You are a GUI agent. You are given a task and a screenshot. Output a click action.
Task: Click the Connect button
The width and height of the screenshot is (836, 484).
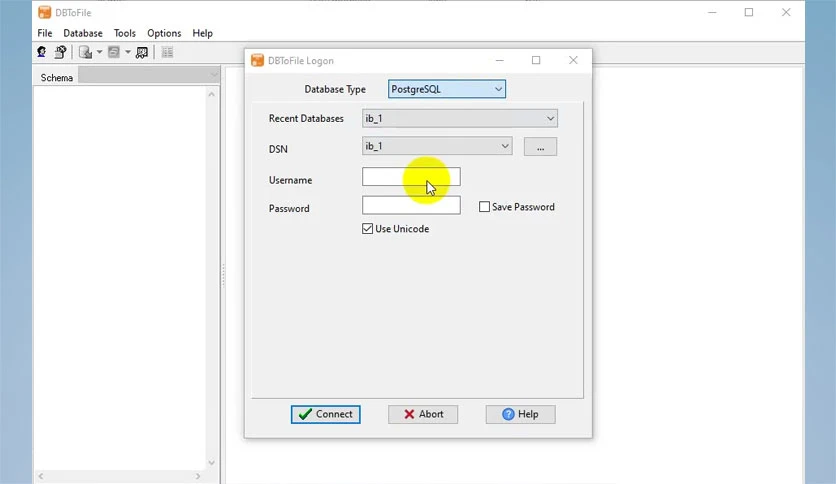(x=326, y=414)
